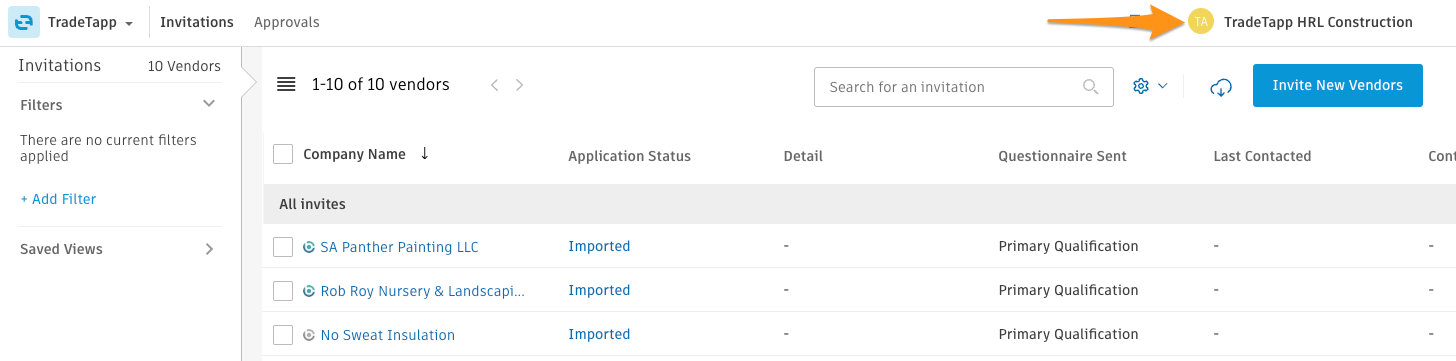
Task: Click the TradeTapp logo icon
Action: tap(23, 22)
